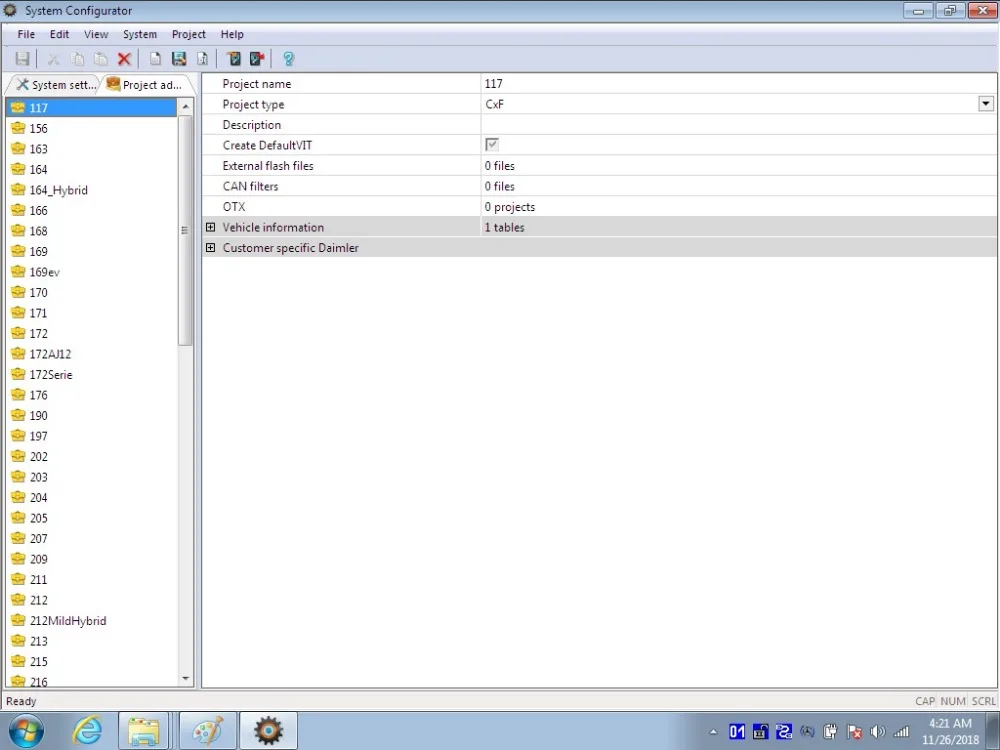Screen dimensions: 1000x750
Task: Click the Cut scissors toolbar icon
Action: click(x=54, y=59)
